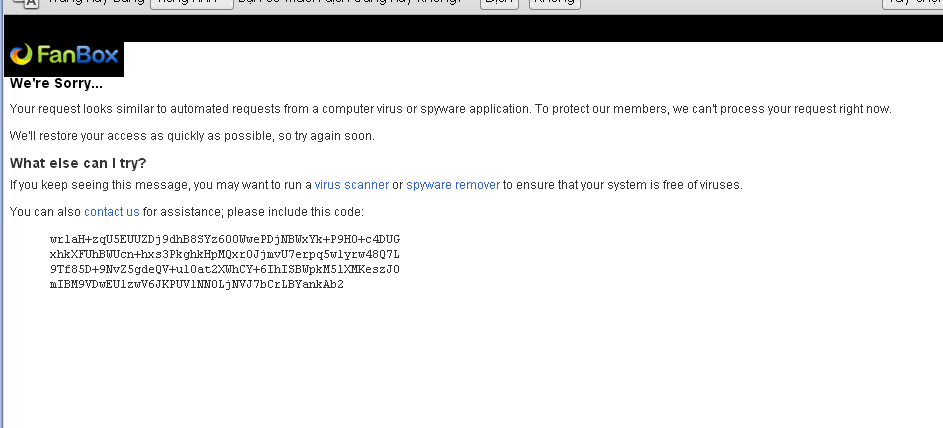Viewport: 943px width, 428px height.
Task: Open the spyware remover link
Action: pyautogui.click(x=453, y=185)
